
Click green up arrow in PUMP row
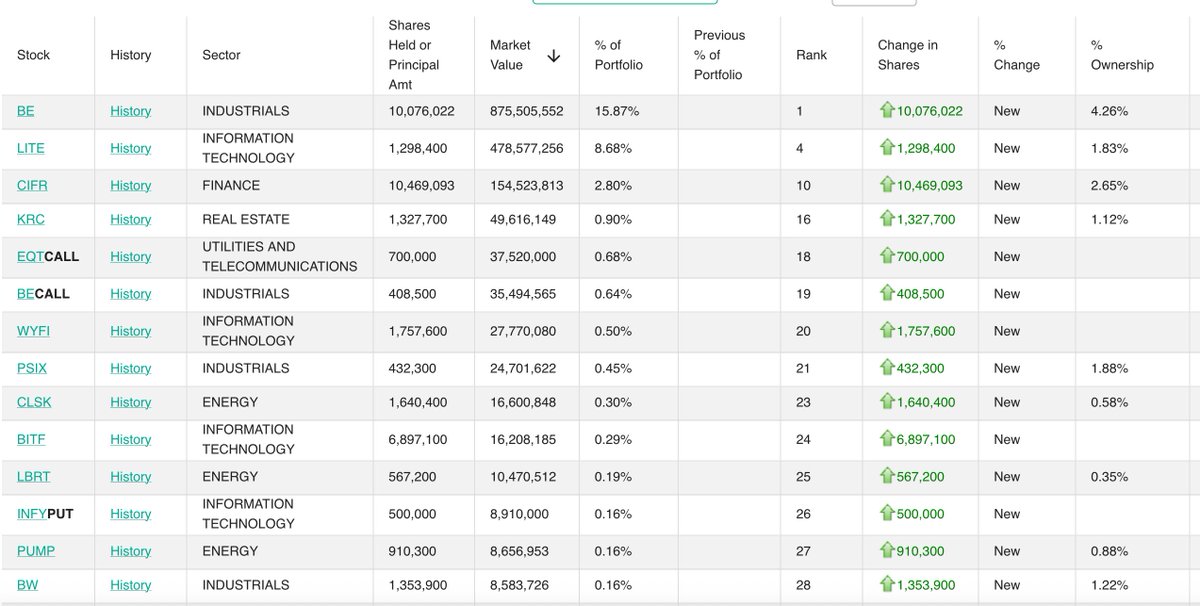coord(887,551)
